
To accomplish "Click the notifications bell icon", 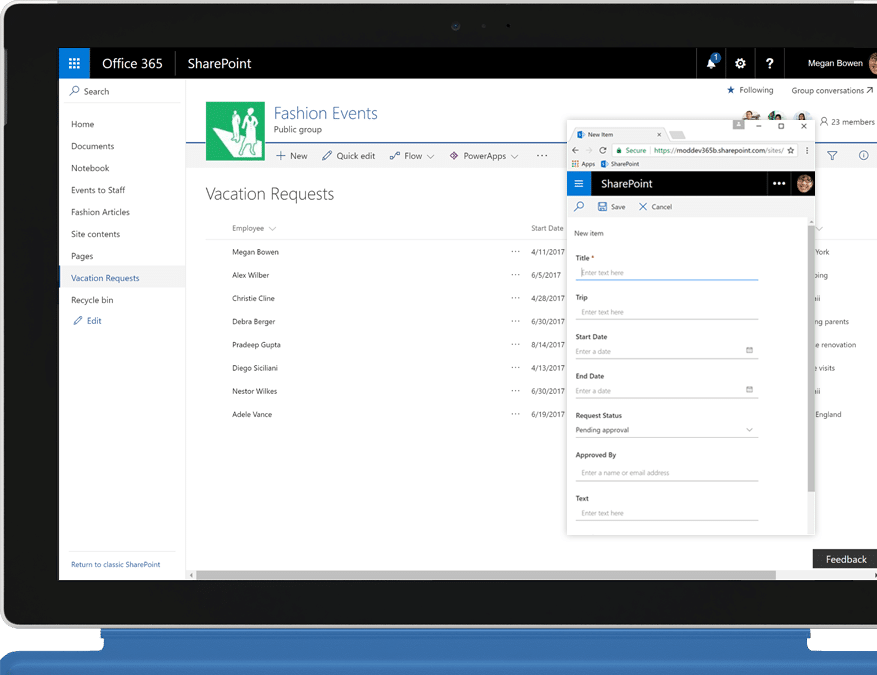I will (711, 63).
